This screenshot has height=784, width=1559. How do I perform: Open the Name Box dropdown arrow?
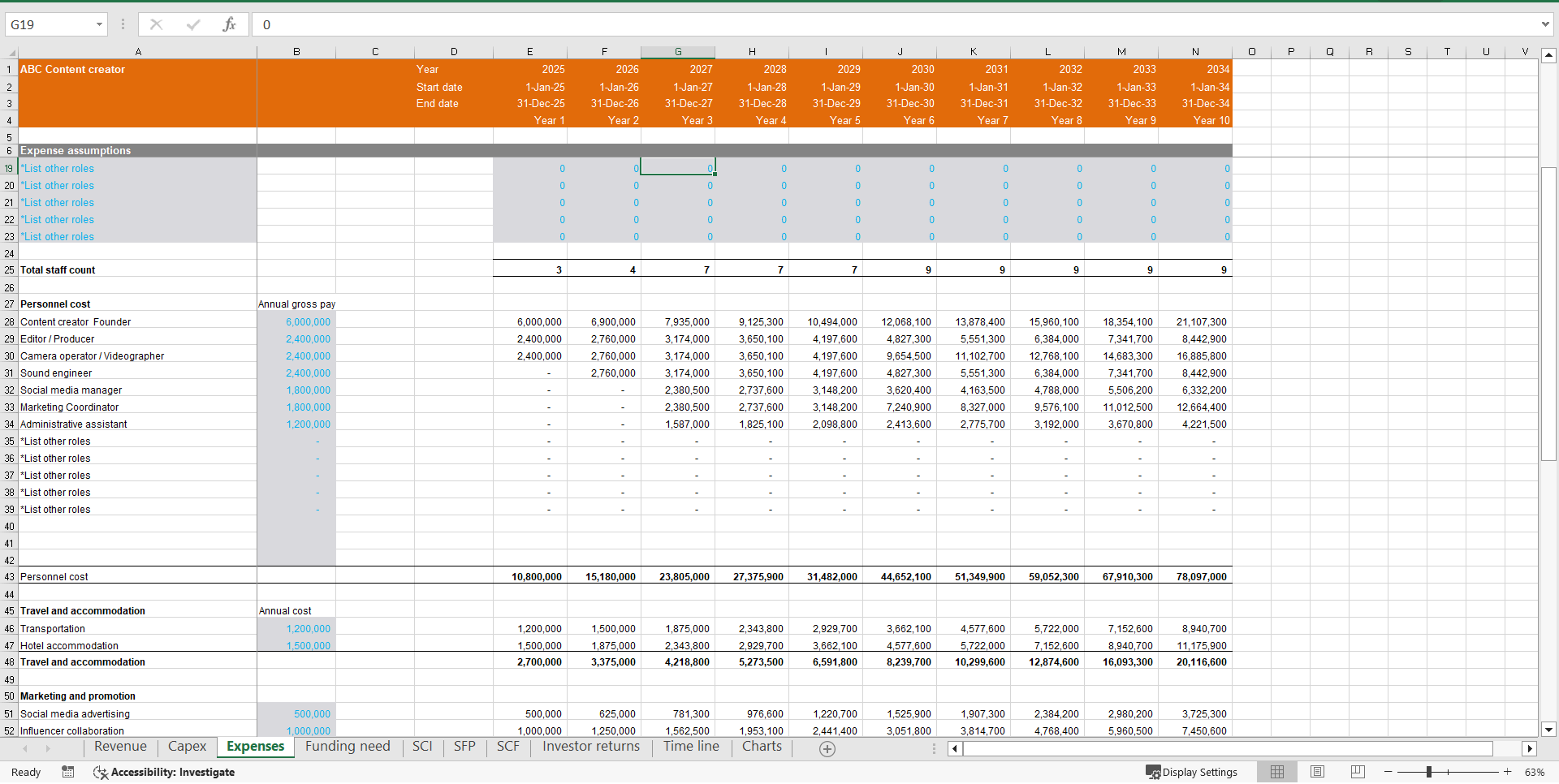point(99,24)
